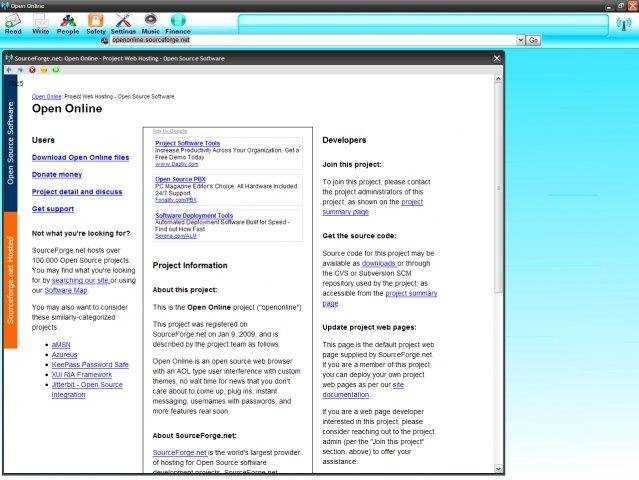The width and height of the screenshot is (639, 480).
Task: Open the Open Source PBX ad
Action: point(180,179)
